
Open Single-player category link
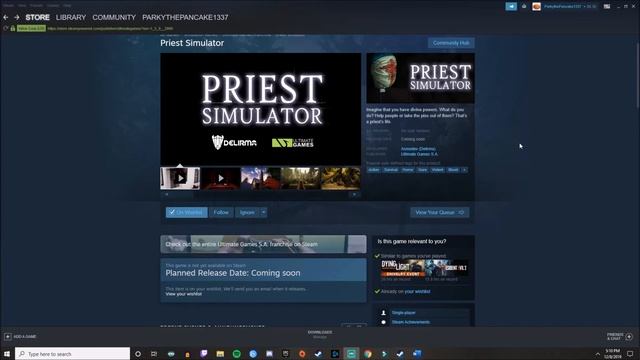(404, 313)
